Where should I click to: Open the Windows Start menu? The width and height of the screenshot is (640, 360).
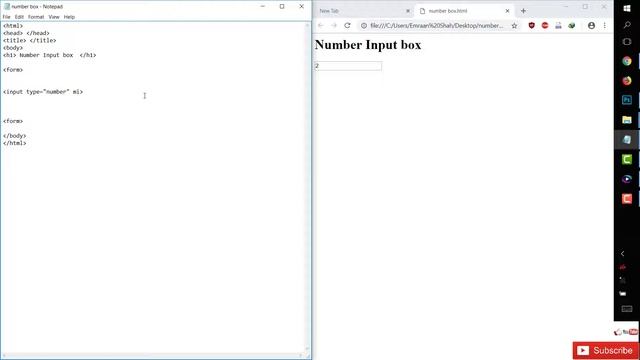[627, 8]
